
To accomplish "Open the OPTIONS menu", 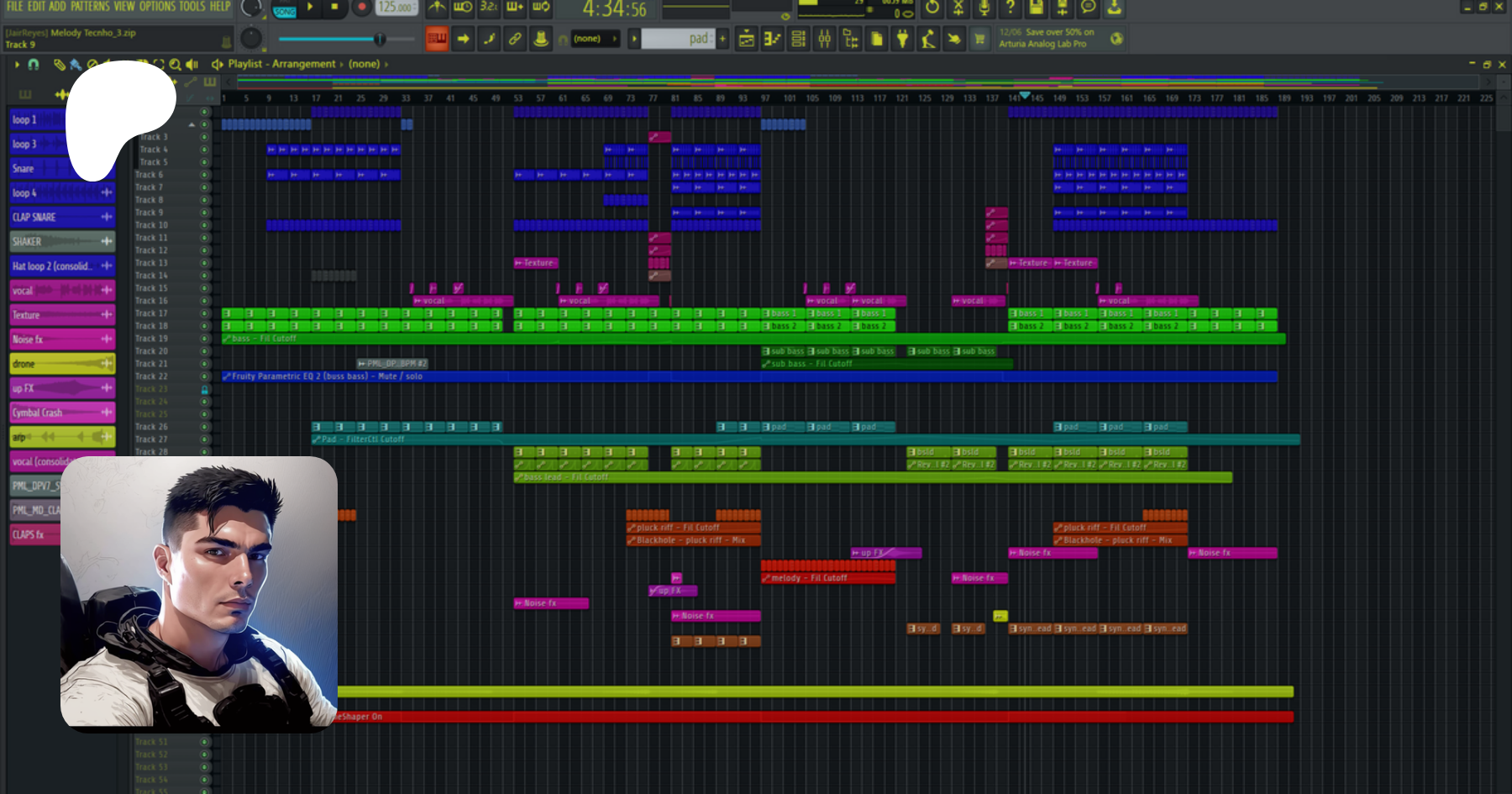I will (157, 7).
